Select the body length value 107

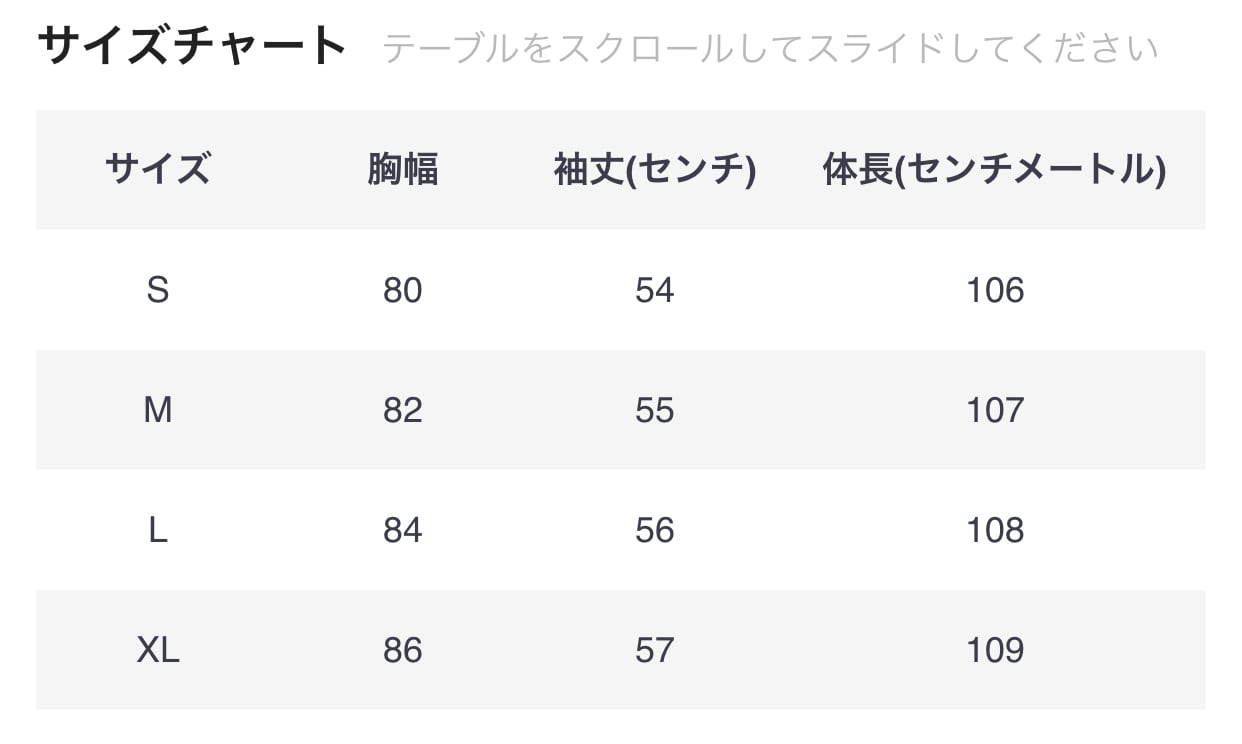point(995,410)
